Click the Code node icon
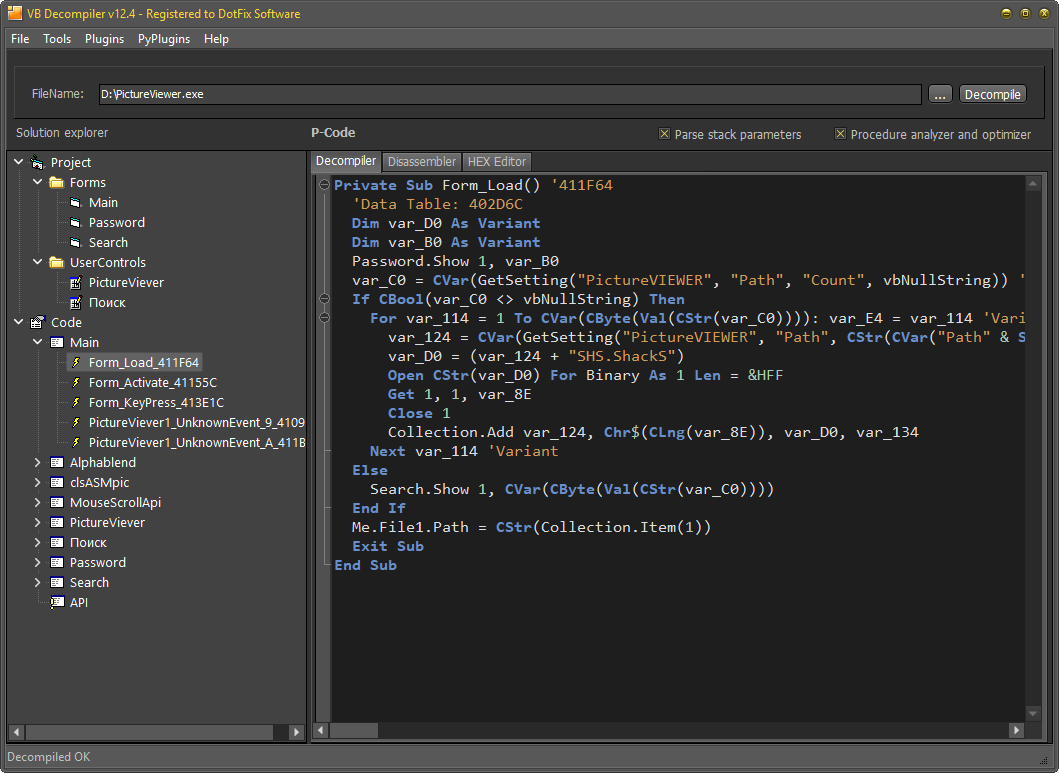 coord(37,323)
